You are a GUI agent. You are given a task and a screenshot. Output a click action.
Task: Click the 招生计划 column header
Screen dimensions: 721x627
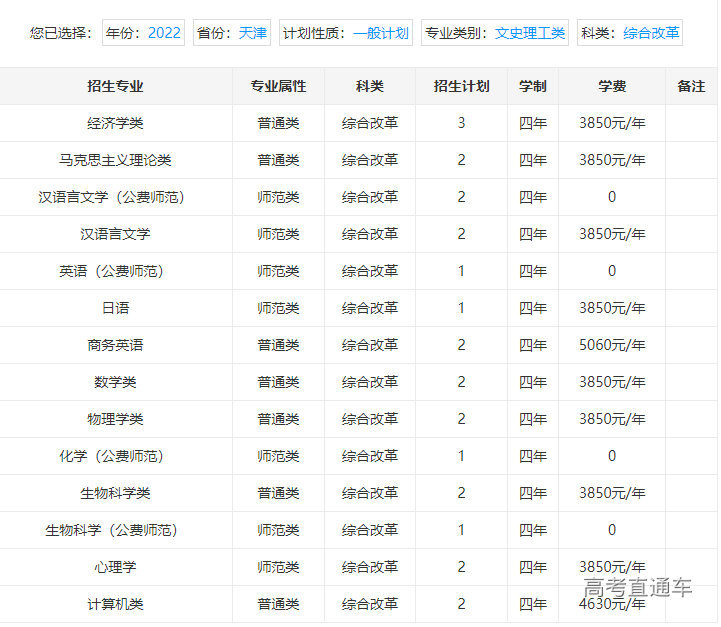461,86
